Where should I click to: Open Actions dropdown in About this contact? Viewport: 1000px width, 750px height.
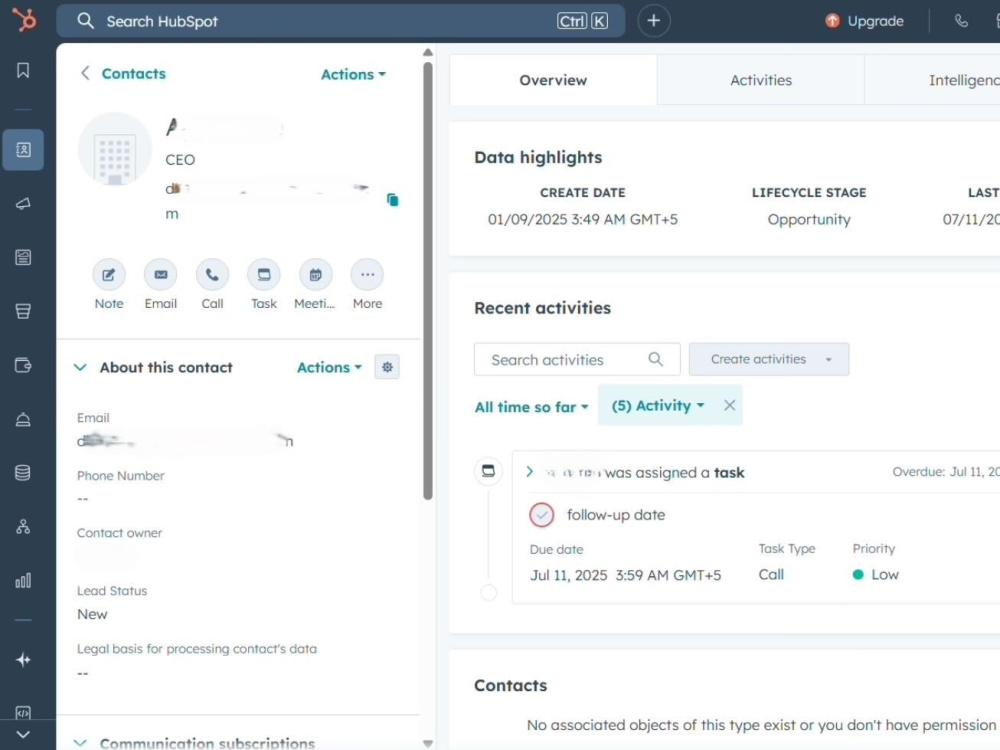329,367
